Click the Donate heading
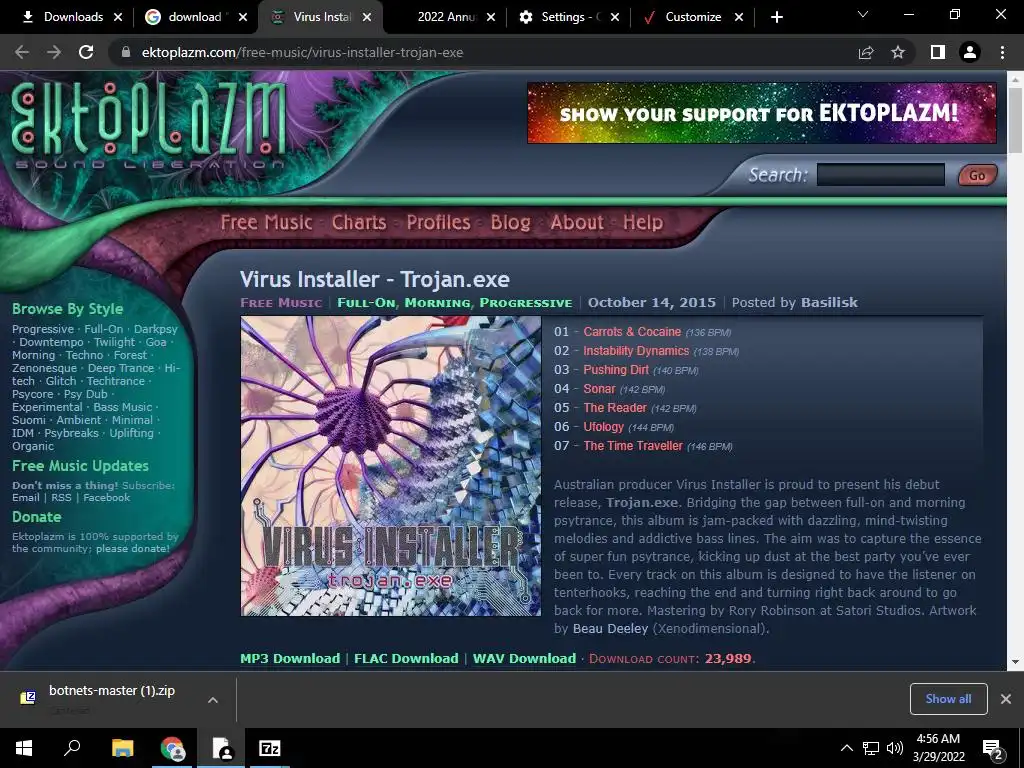 pyautogui.click(x=37, y=517)
